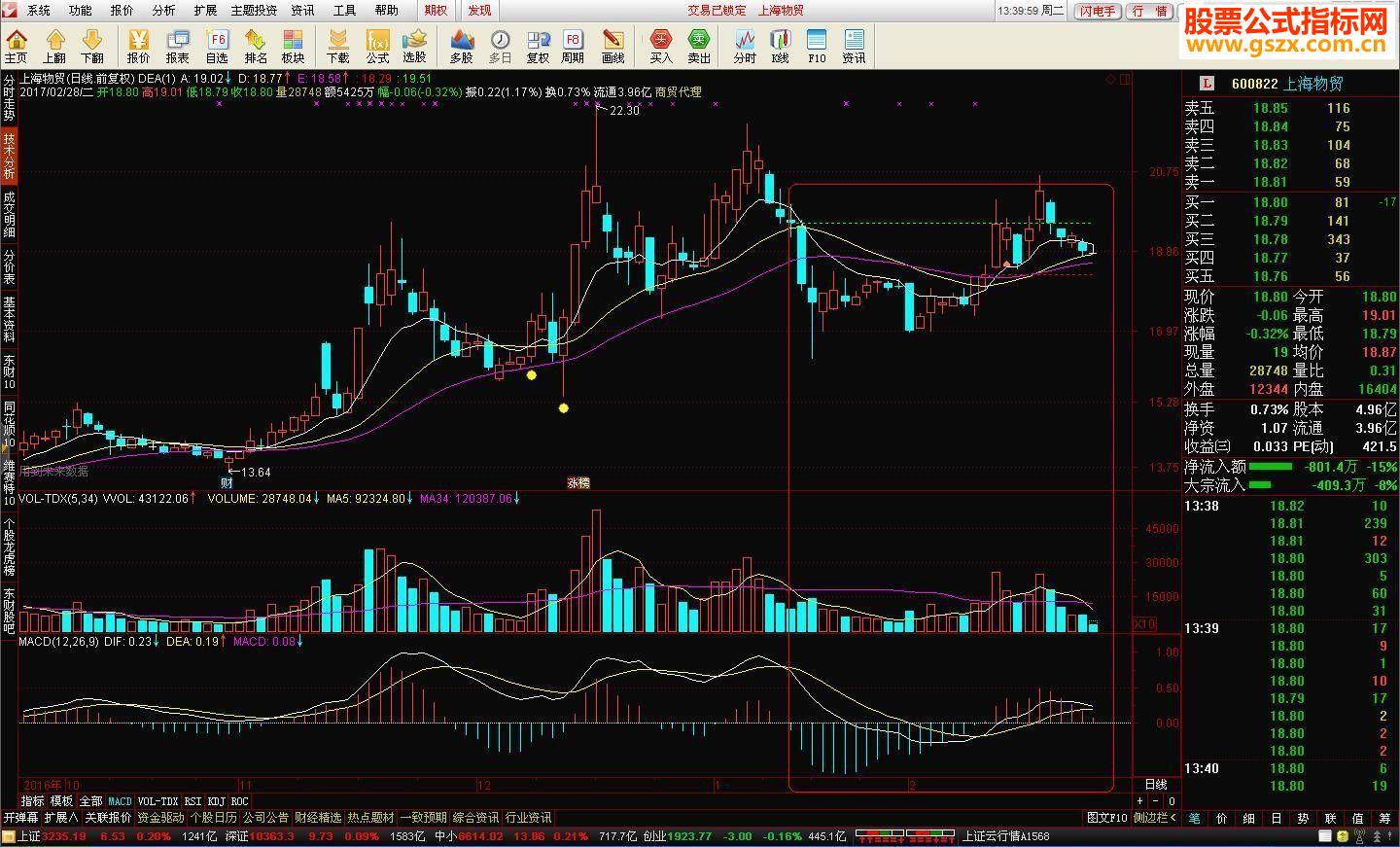1400x847 pixels.
Task: Open the 工具 menu
Action: click(344, 11)
